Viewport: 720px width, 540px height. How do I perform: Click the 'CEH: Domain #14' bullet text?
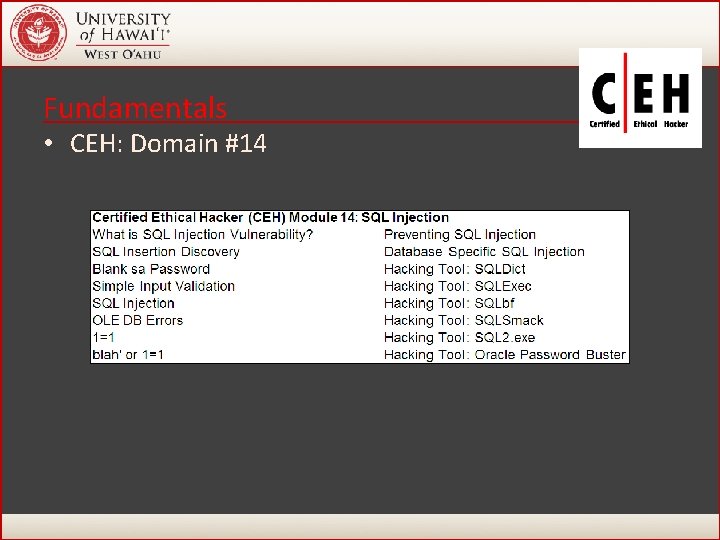[168, 143]
